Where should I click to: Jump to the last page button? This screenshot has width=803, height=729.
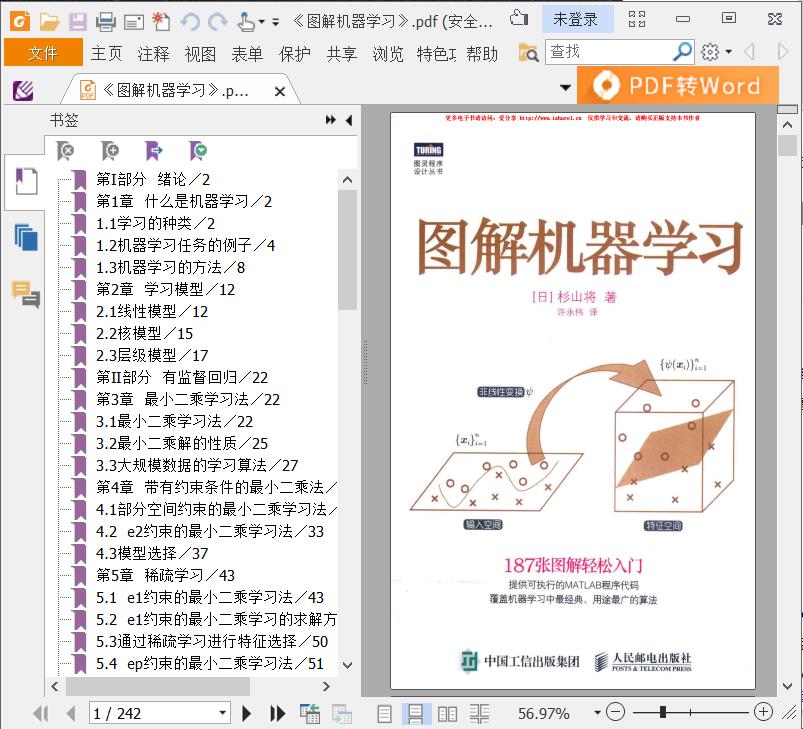coord(277,713)
